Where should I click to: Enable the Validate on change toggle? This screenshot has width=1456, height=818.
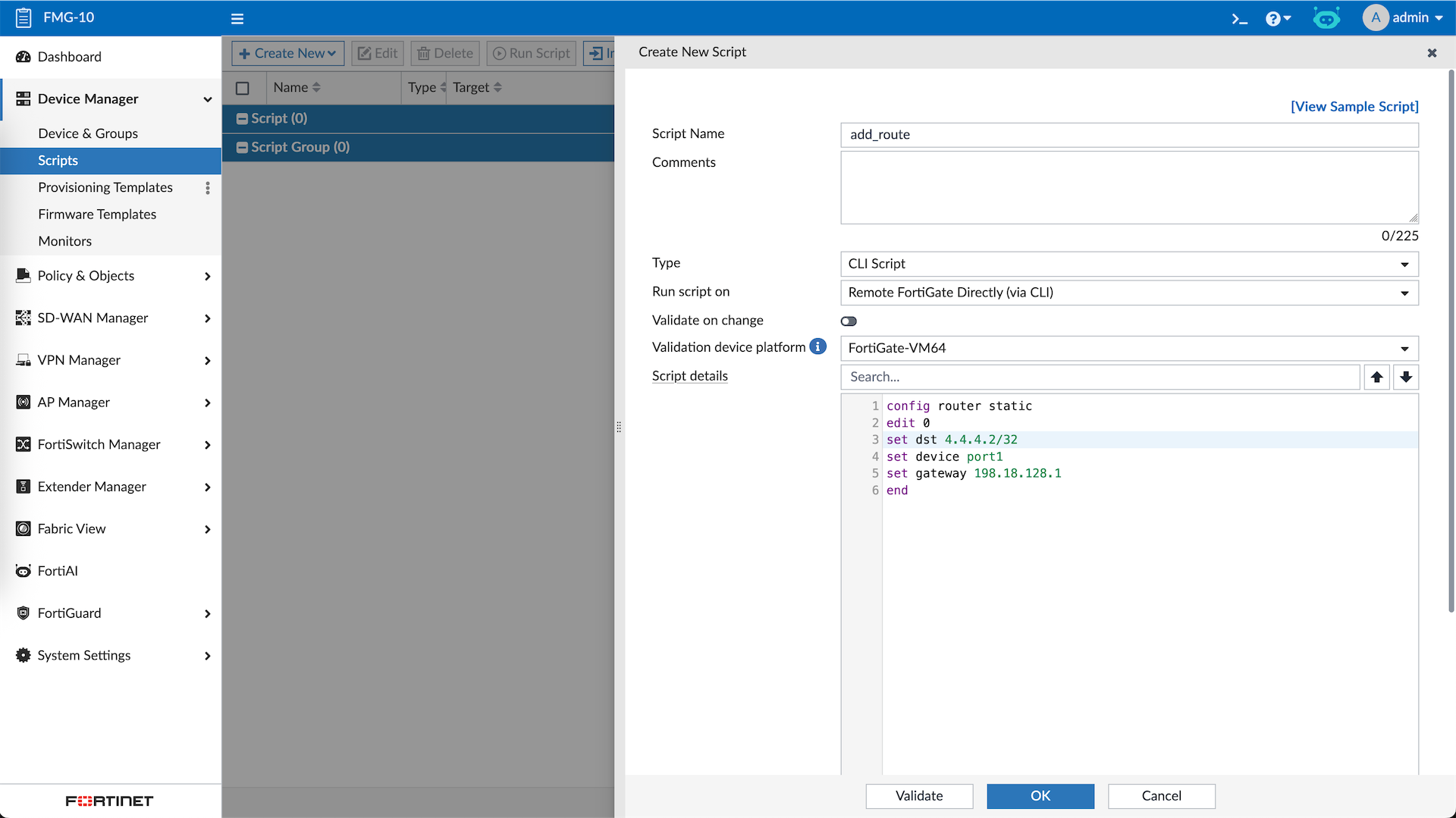tap(849, 321)
